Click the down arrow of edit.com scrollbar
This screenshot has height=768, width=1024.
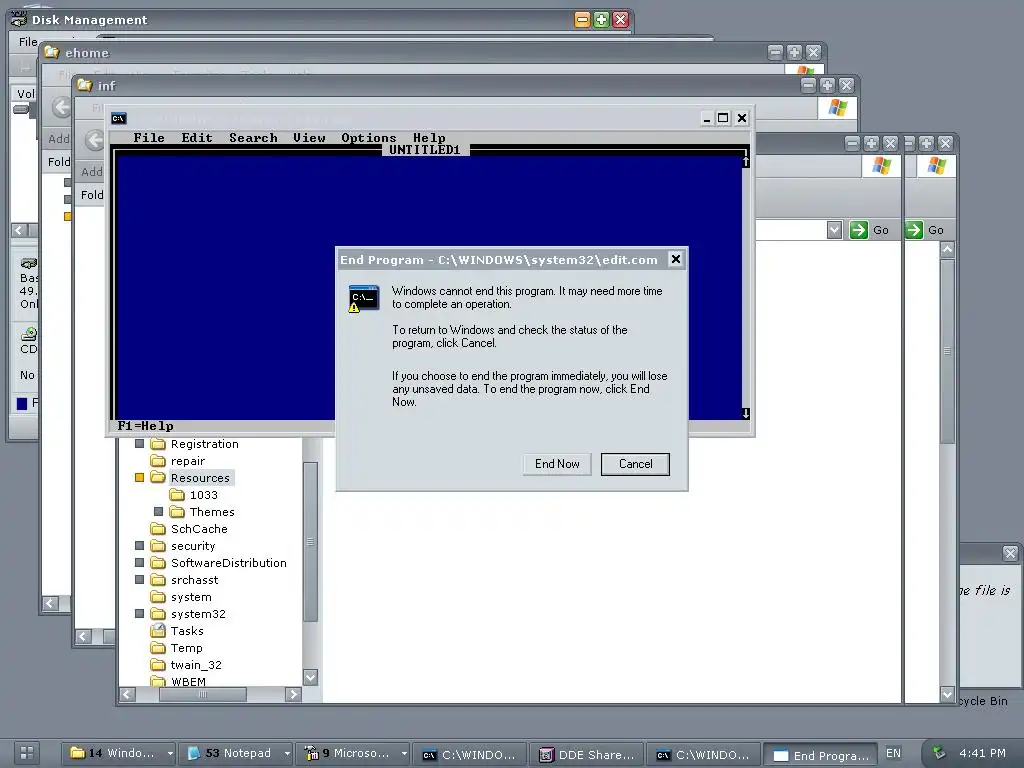pos(746,413)
